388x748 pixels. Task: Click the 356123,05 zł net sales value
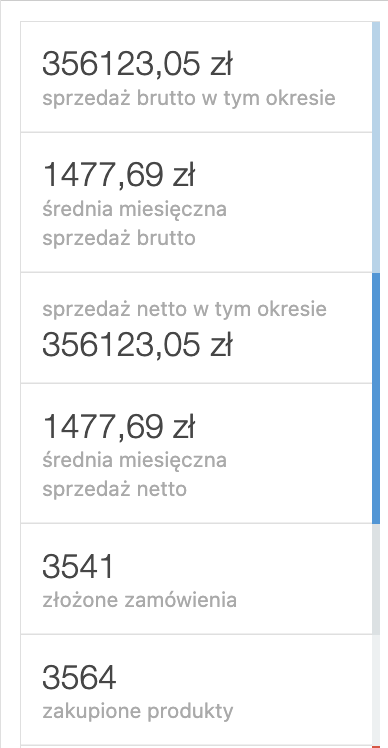137,344
